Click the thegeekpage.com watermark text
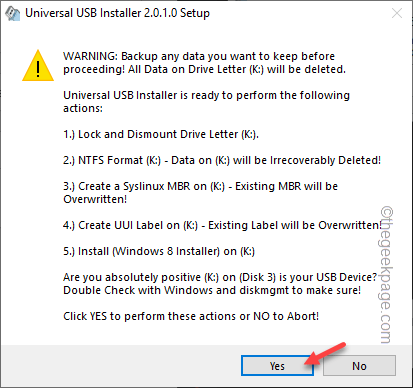 (387, 275)
